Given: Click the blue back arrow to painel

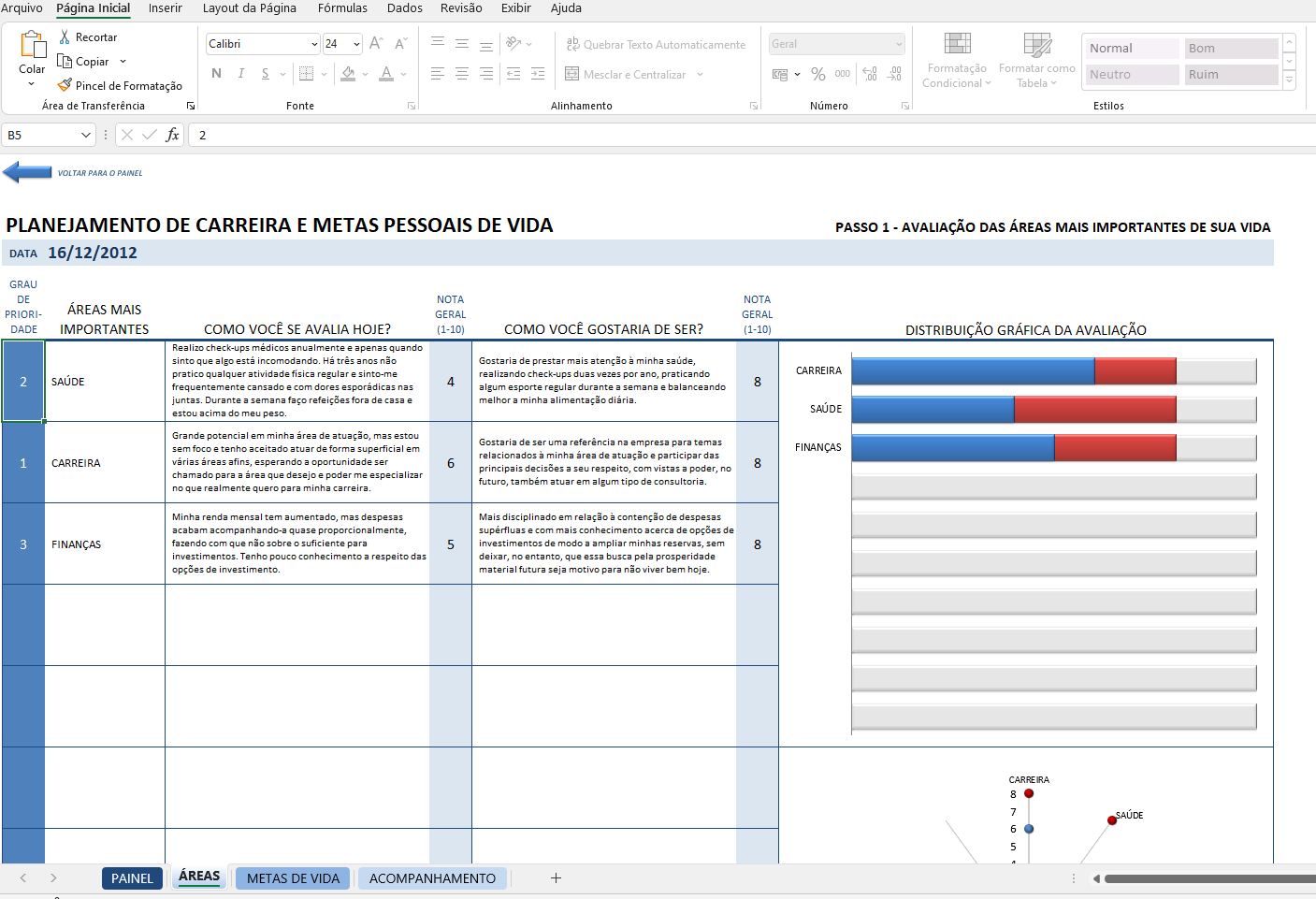Looking at the screenshot, I should pyautogui.click(x=27, y=172).
